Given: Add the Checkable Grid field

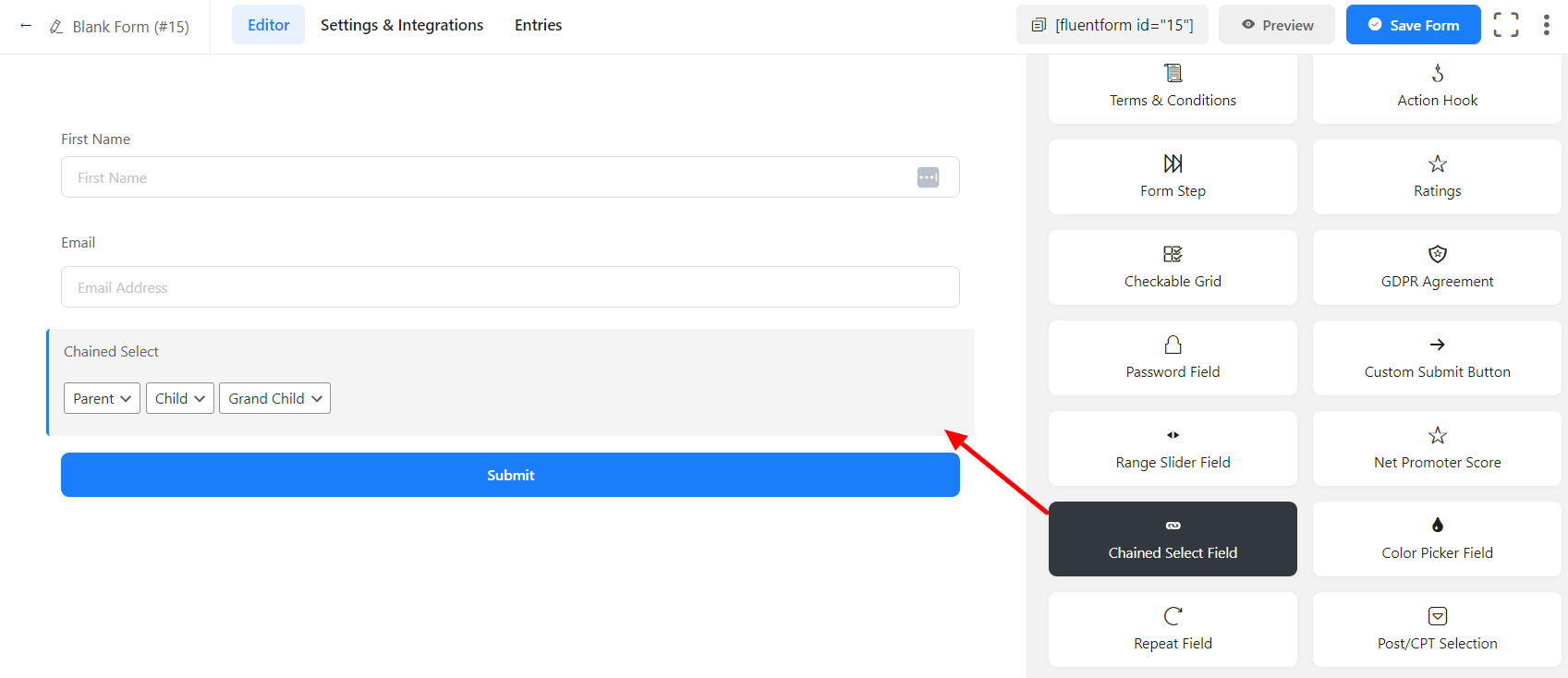Looking at the screenshot, I should [1173, 267].
